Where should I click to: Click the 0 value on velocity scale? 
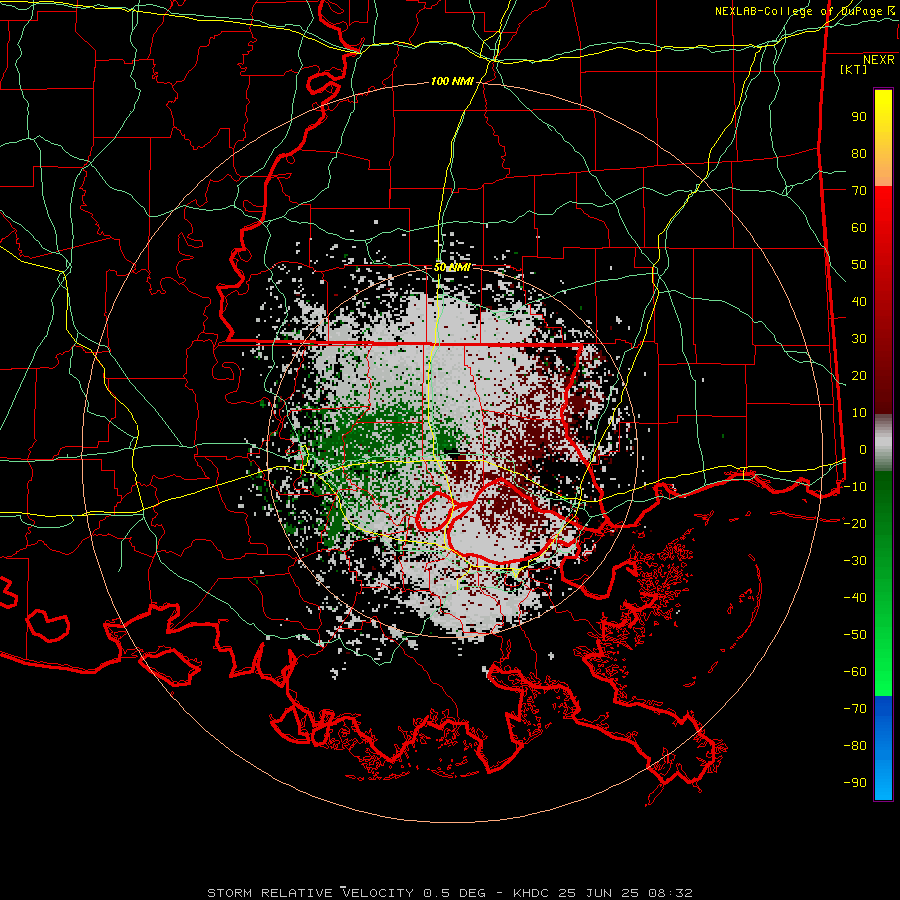pyautogui.click(x=863, y=449)
